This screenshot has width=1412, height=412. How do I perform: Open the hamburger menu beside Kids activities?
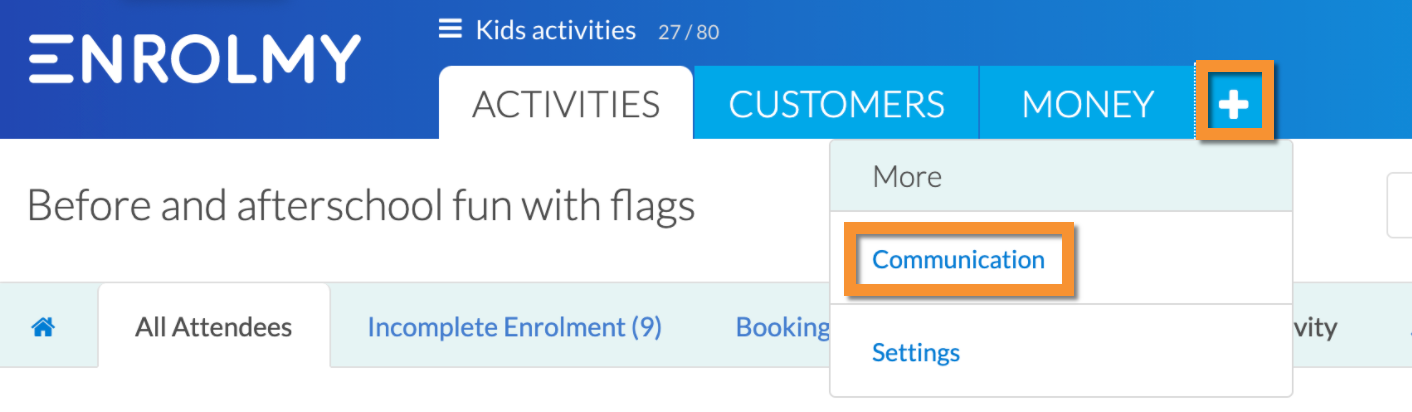tap(451, 30)
